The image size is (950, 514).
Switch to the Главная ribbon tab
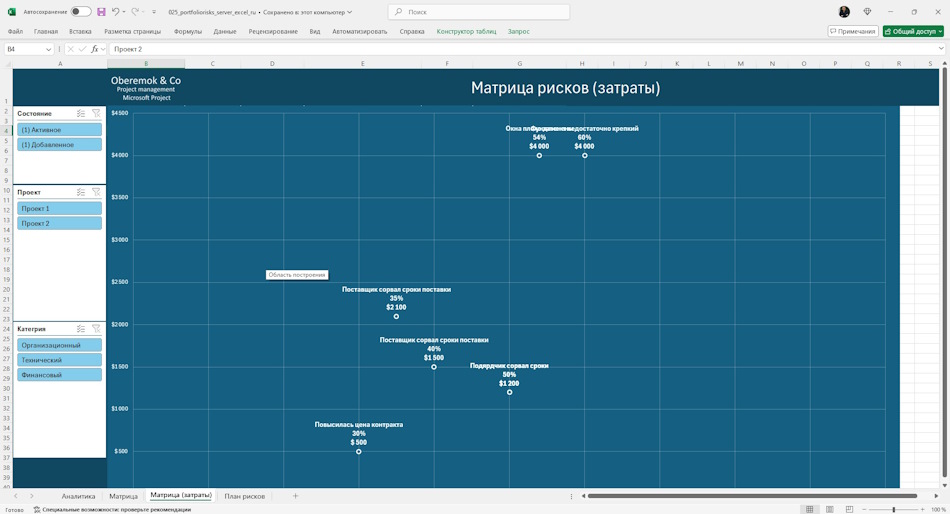point(46,32)
